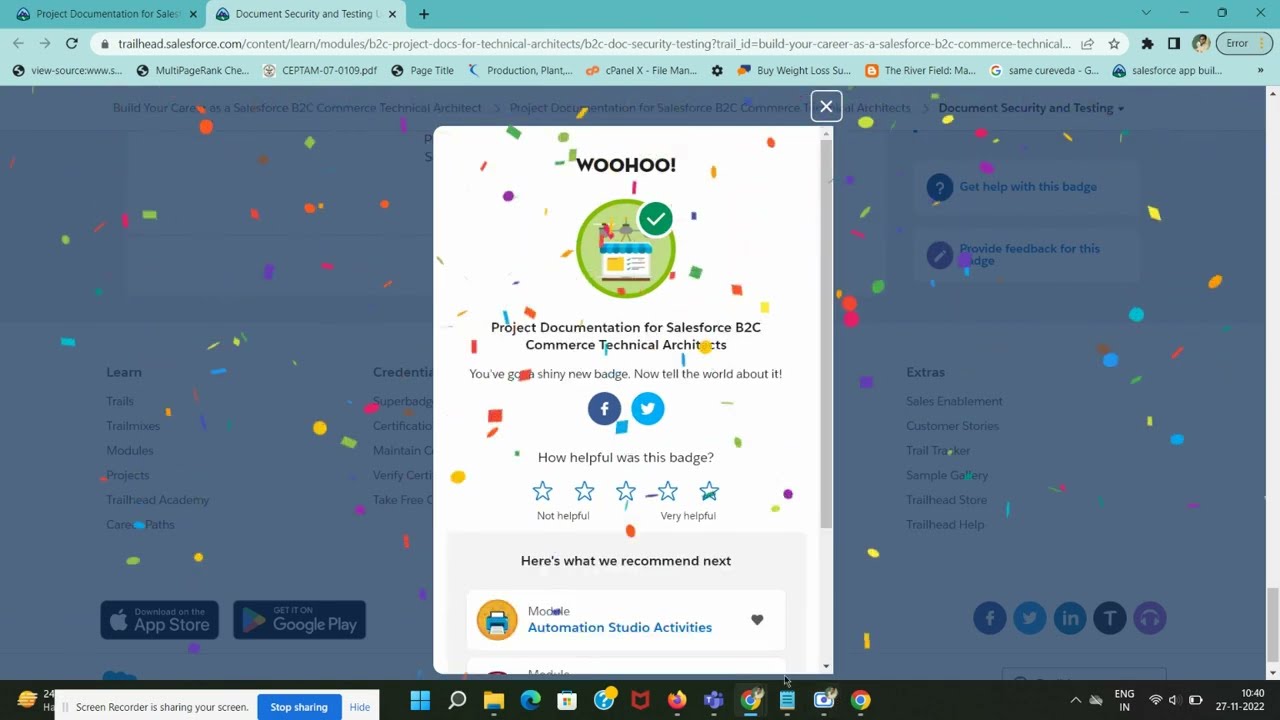Open a new browser tab

tap(424, 14)
